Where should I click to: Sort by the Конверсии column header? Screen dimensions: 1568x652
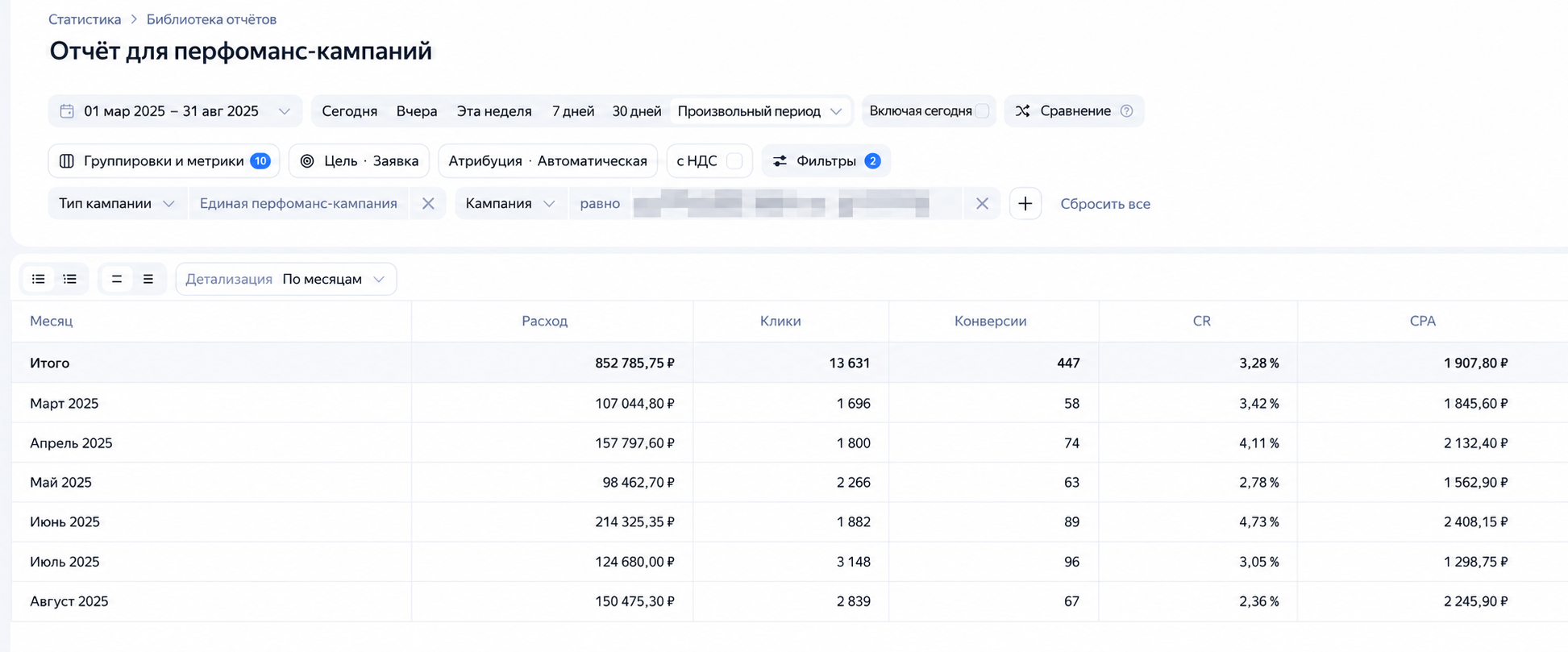[x=990, y=321]
